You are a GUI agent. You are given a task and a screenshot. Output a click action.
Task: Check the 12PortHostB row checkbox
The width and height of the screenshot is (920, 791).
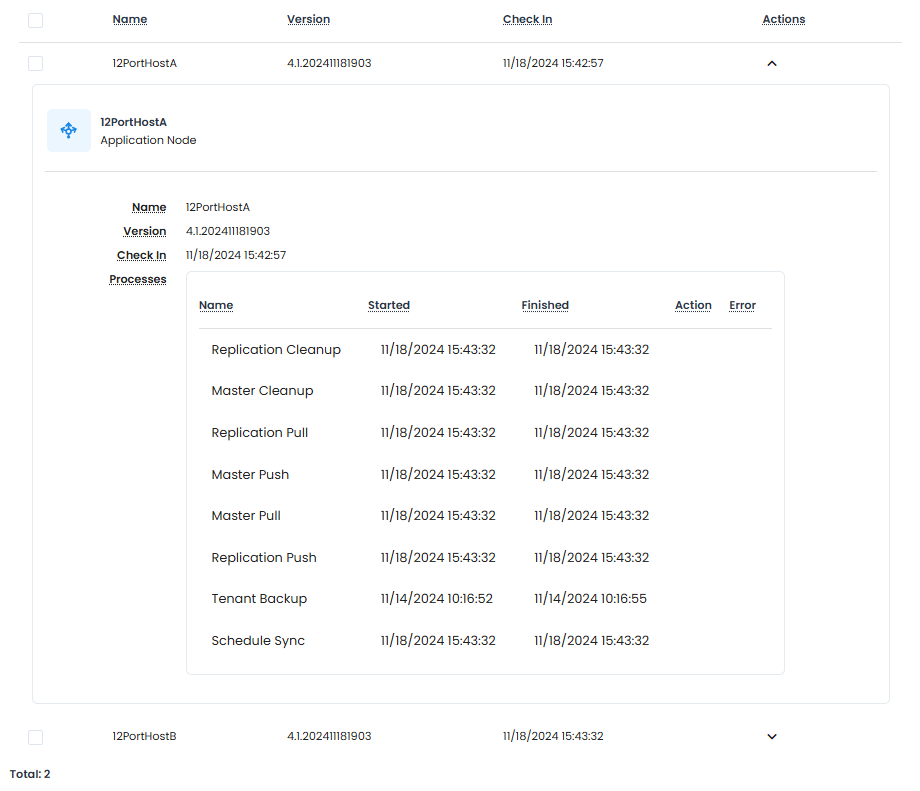pos(36,737)
